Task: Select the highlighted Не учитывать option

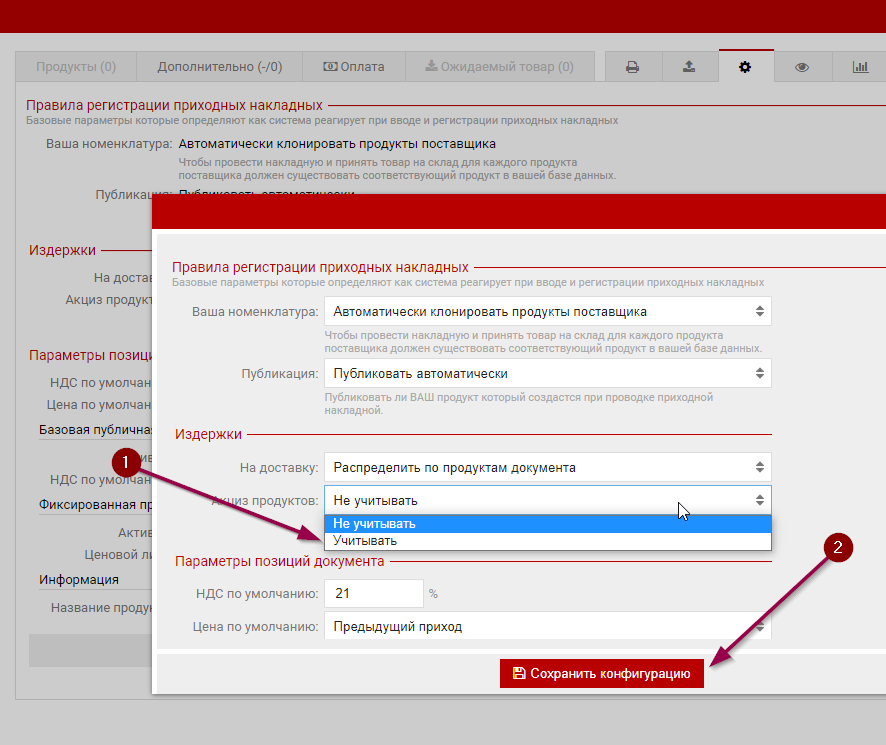Action: tap(374, 524)
